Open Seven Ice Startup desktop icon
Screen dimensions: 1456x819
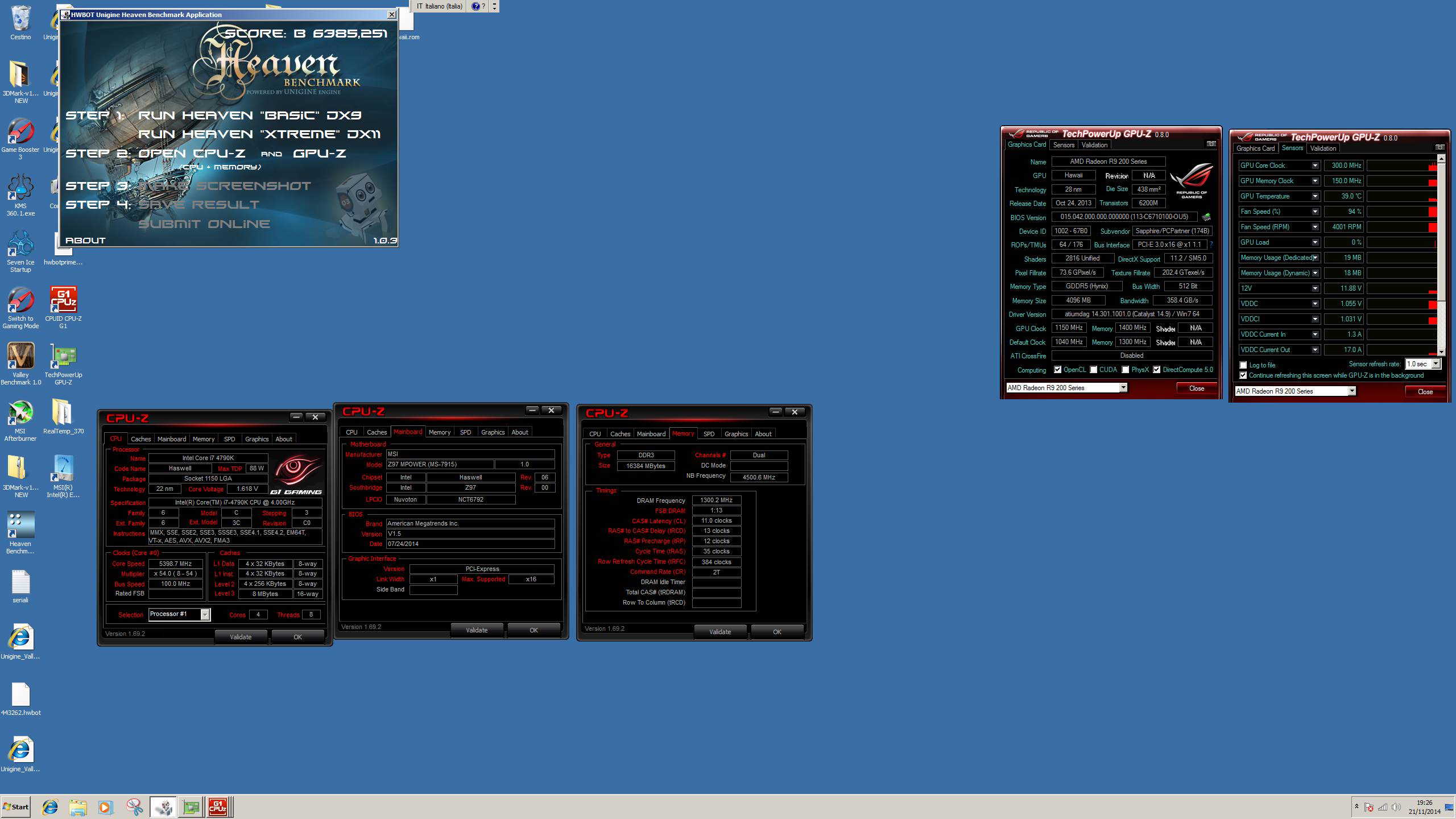20,251
